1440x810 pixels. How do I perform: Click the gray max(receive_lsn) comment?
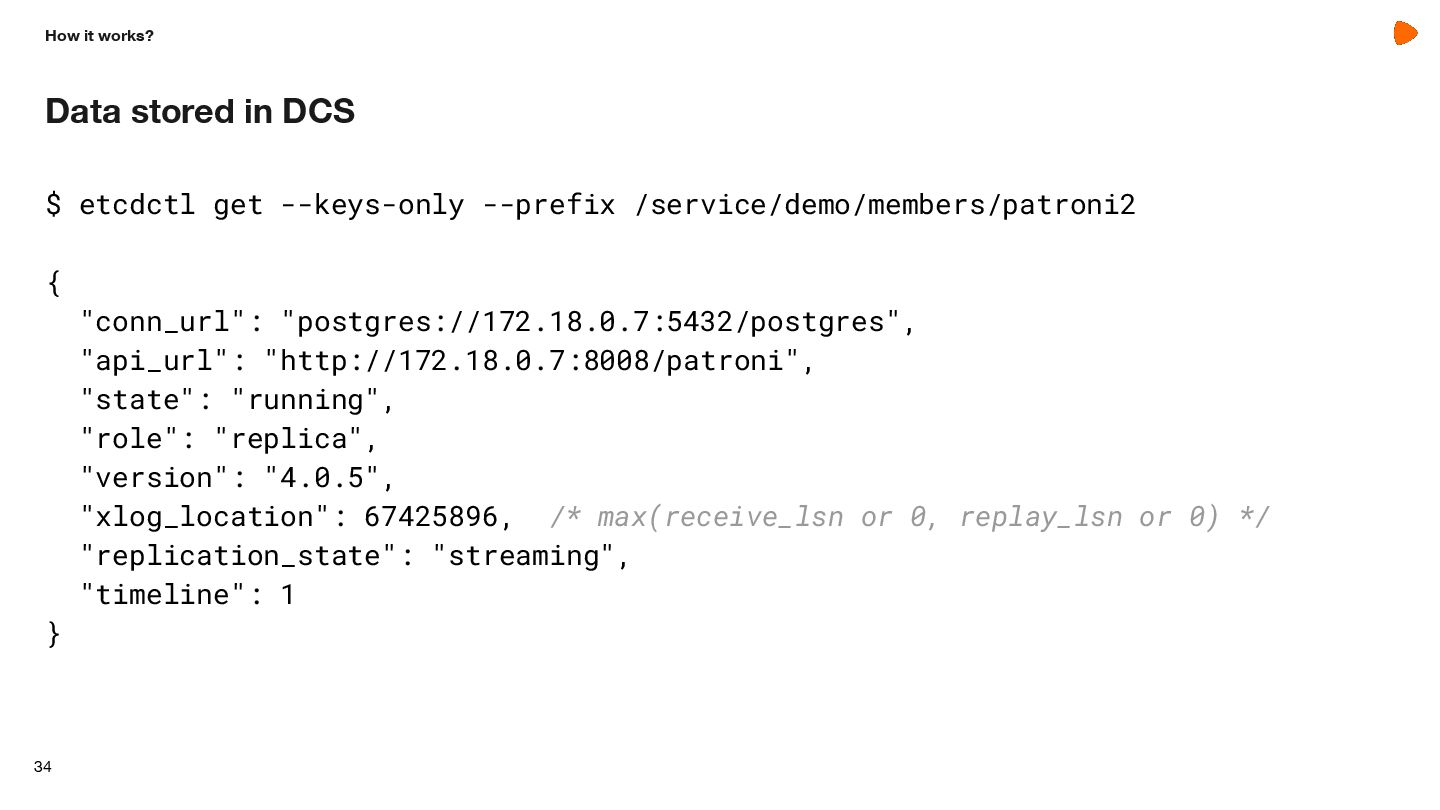tap(910, 517)
